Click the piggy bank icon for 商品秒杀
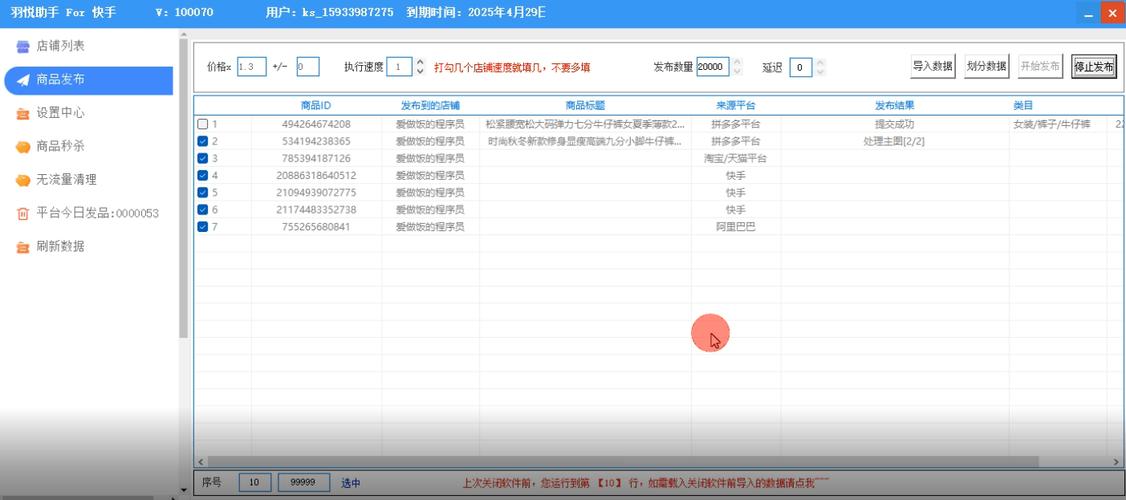The width and height of the screenshot is (1126, 500). tap(23, 147)
